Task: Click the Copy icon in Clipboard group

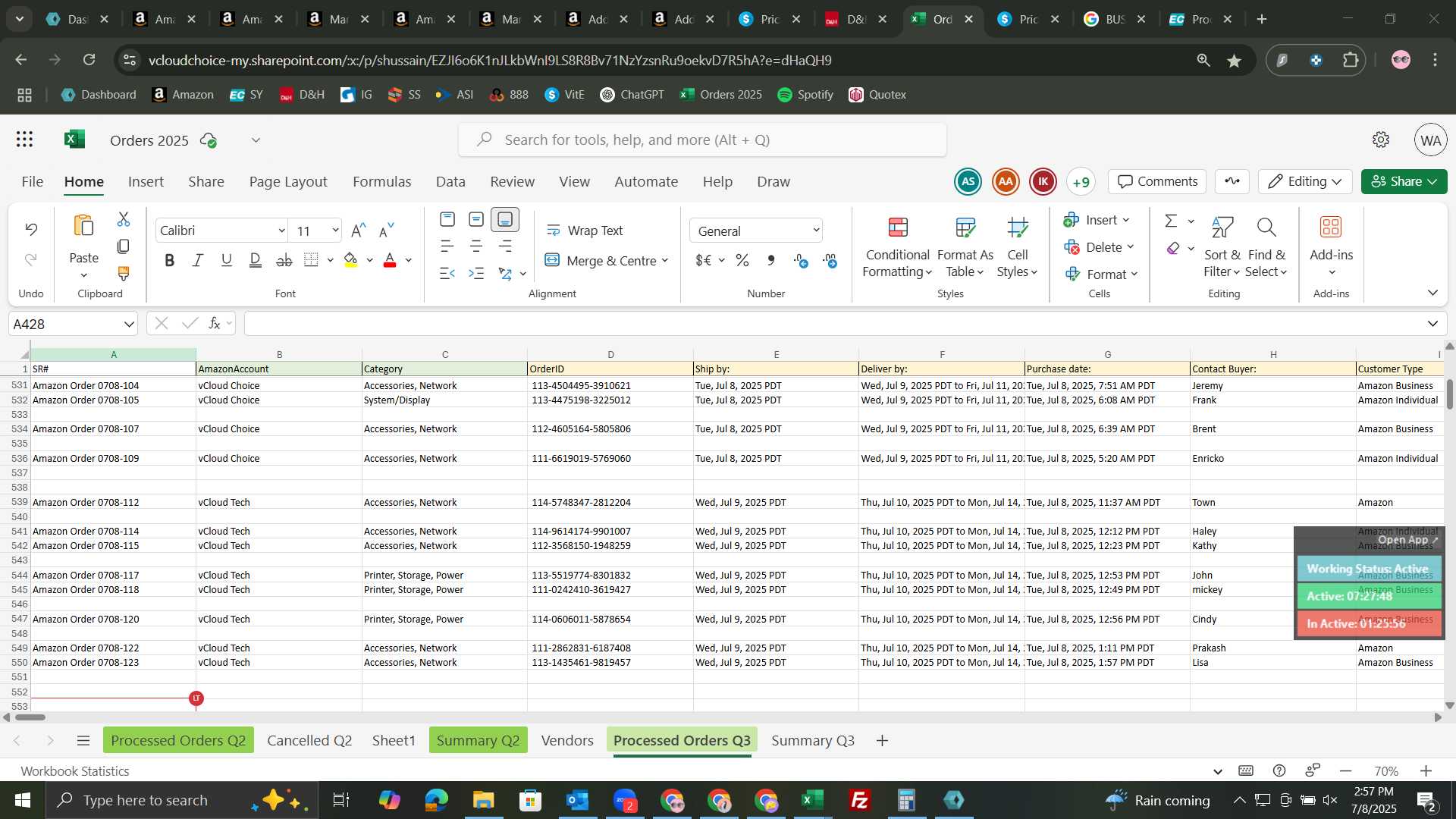Action: 124,246
